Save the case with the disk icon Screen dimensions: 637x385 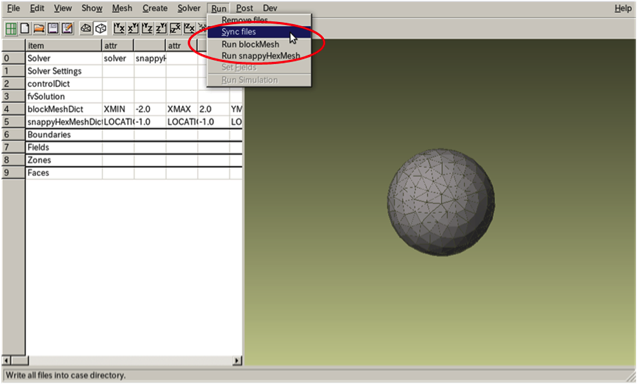pyautogui.click(x=53, y=28)
